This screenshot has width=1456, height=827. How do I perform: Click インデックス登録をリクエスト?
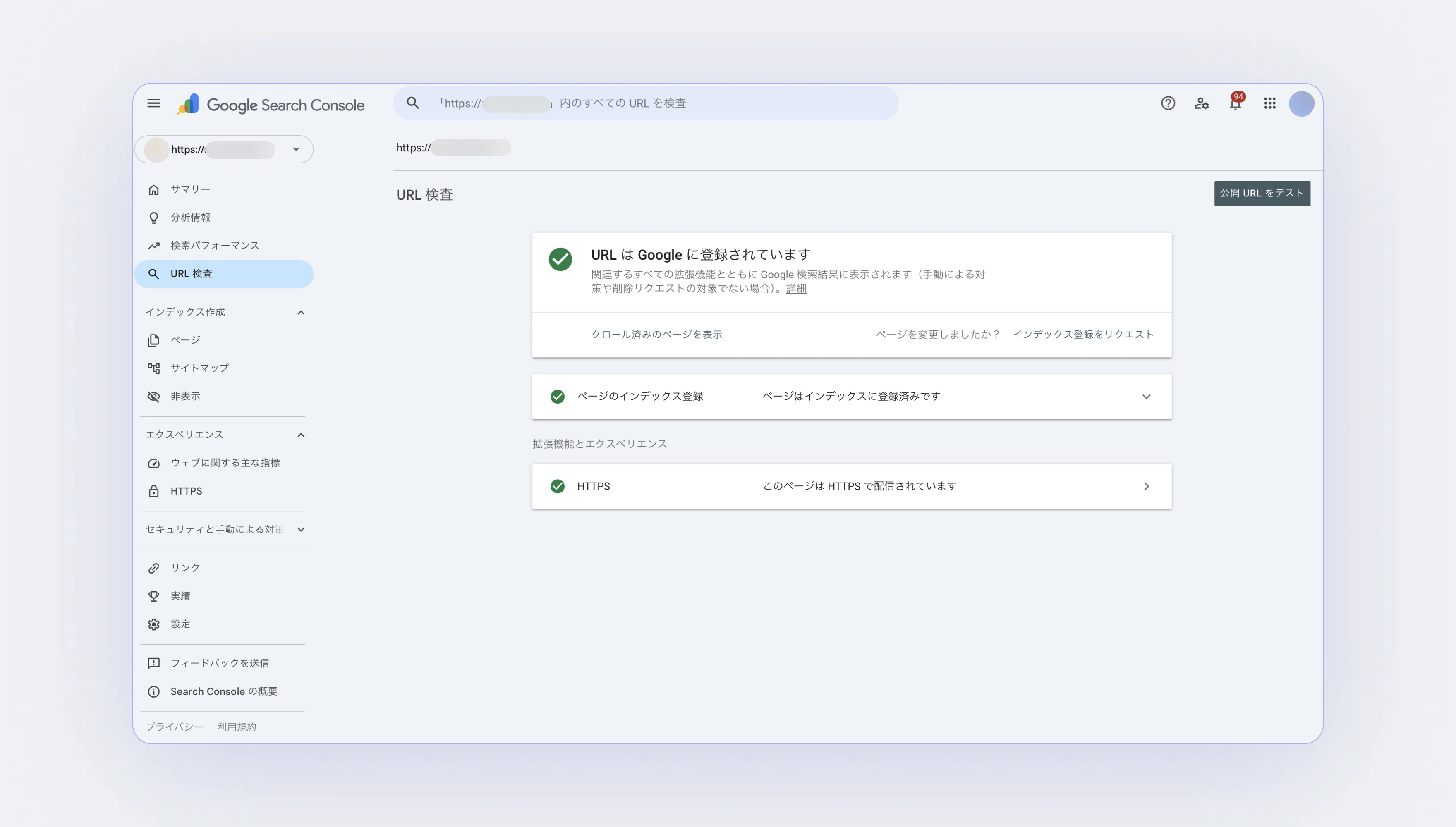(x=1083, y=335)
